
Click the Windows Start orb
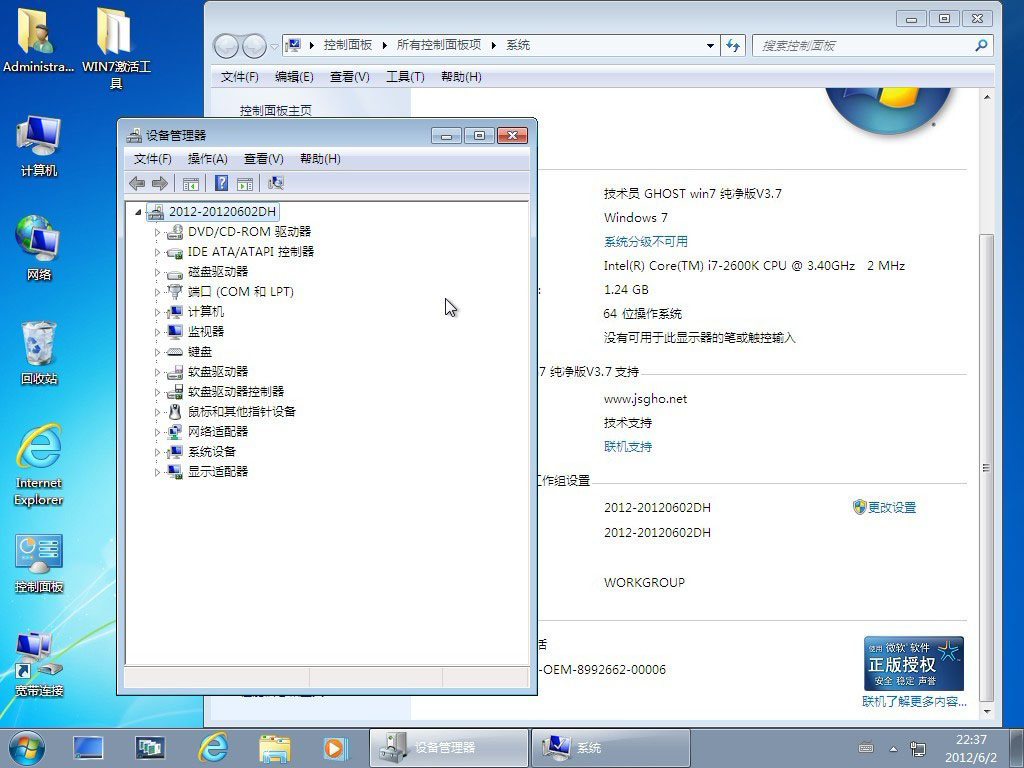pos(26,747)
